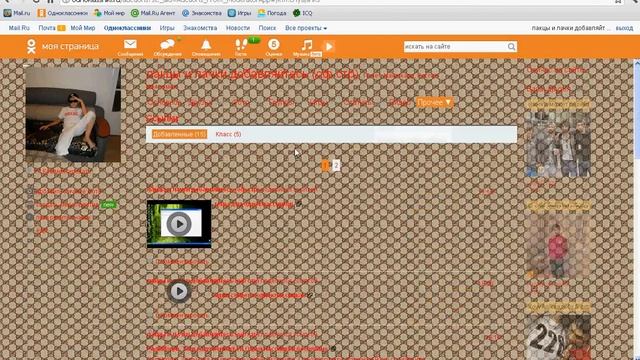This screenshot has height=360, width=640.
Task: Click the search magnifier icon
Action: [511, 47]
